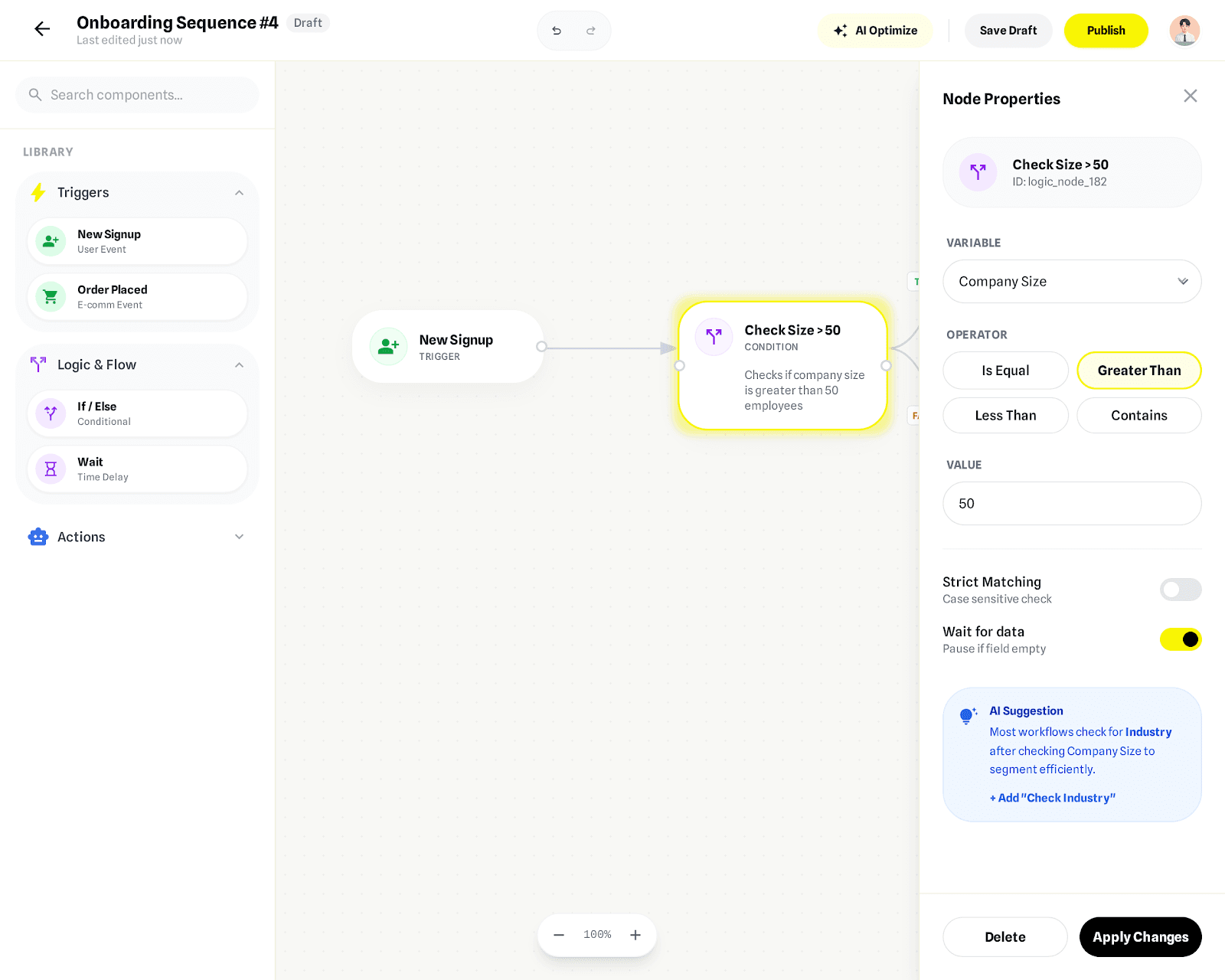This screenshot has width=1225, height=980.
Task: Click the Triggers lightning bolt icon
Action: [x=37, y=192]
